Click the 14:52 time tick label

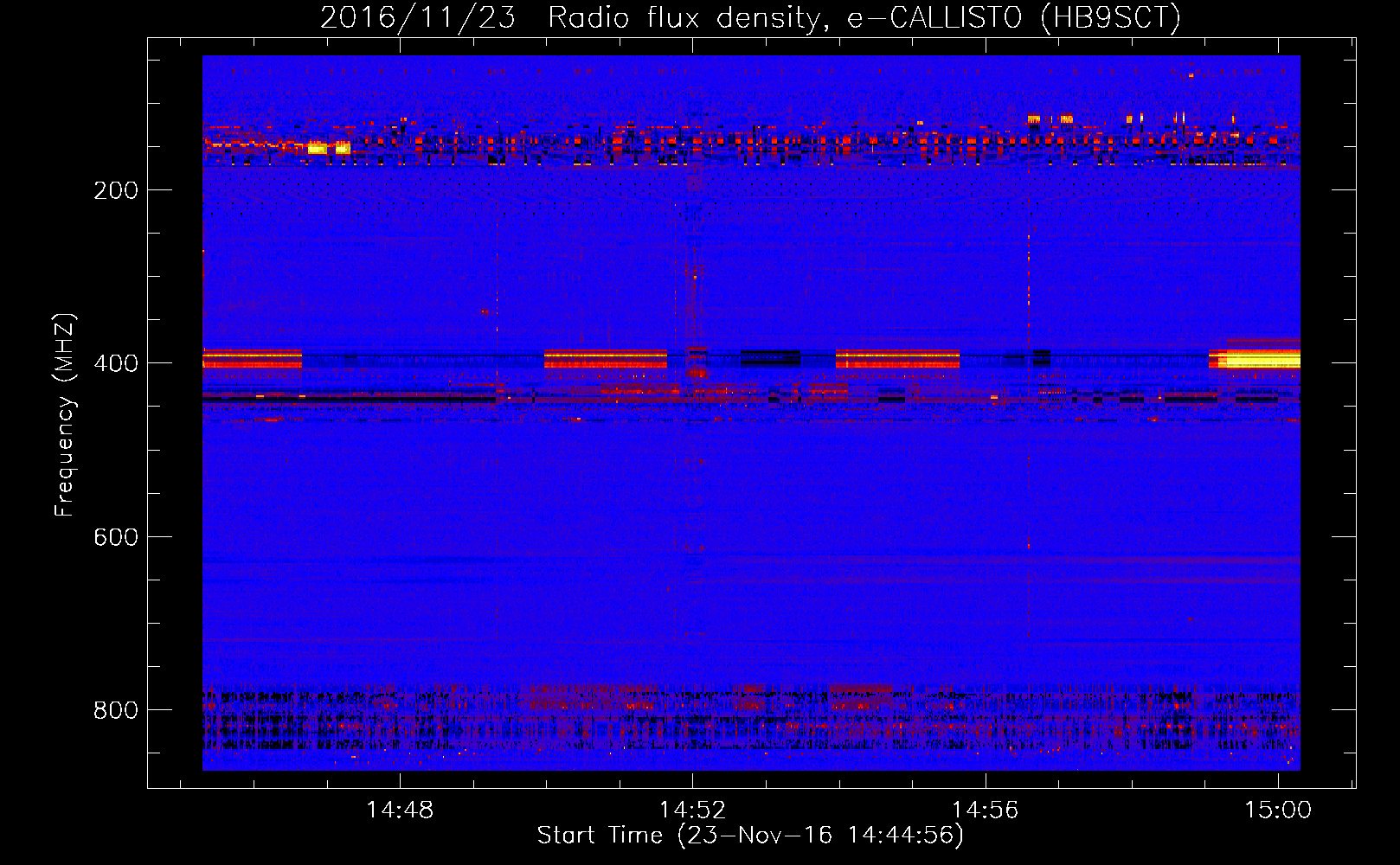(x=692, y=811)
